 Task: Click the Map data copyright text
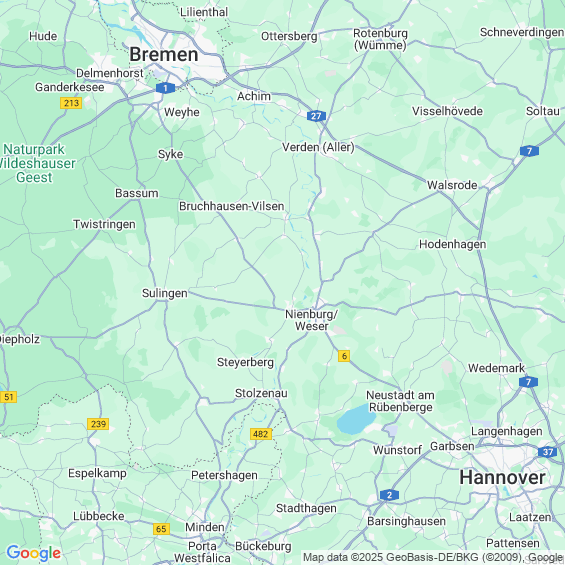(x=433, y=558)
